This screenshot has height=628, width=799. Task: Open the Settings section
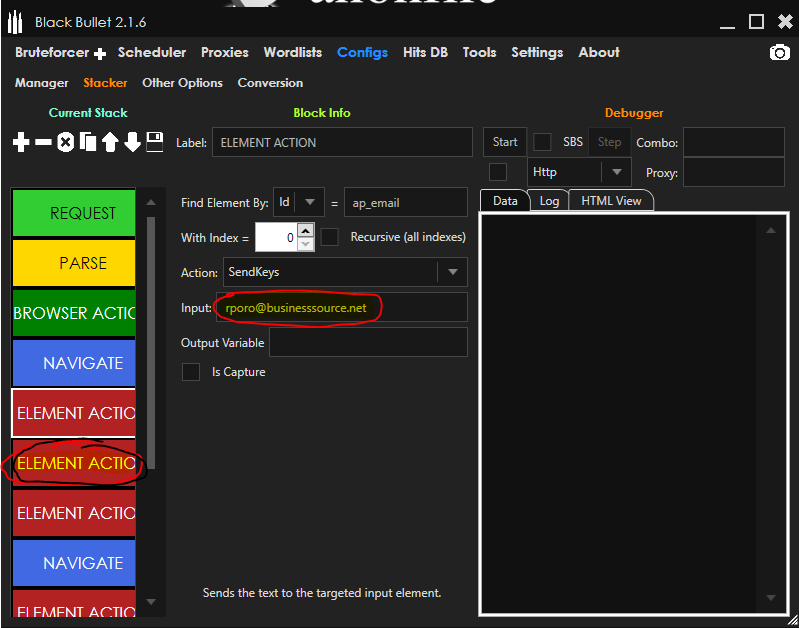pyautogui.click(x=537, y=52)
